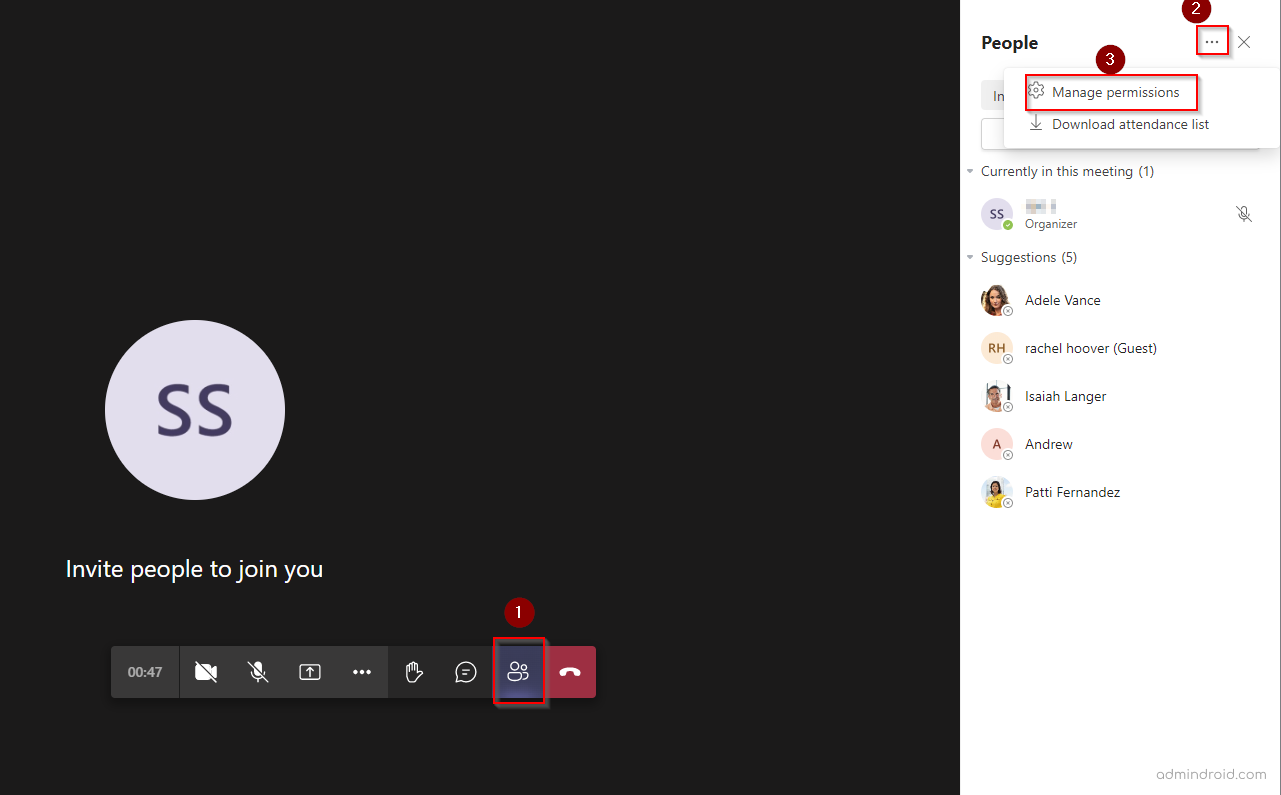Show the participants panel icon
The height and width of the screenshot is (795, 1281).
pyautogui.click(x=519, y=672)
